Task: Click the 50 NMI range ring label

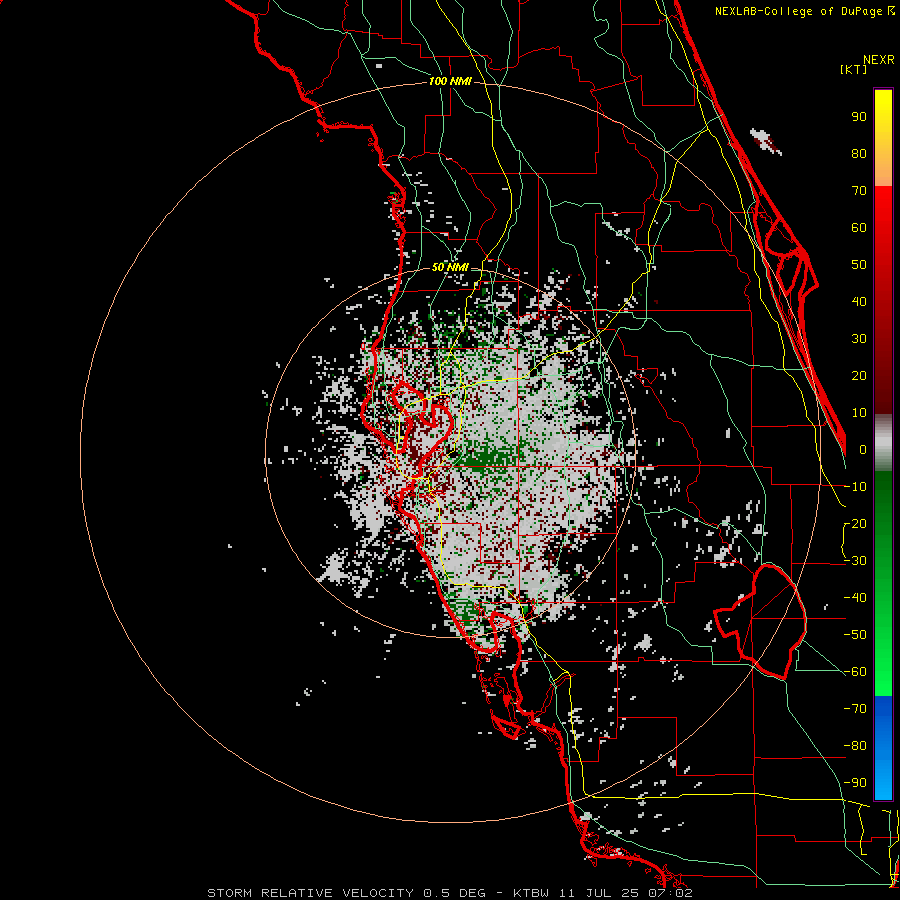Action: (x=450, y=267)
